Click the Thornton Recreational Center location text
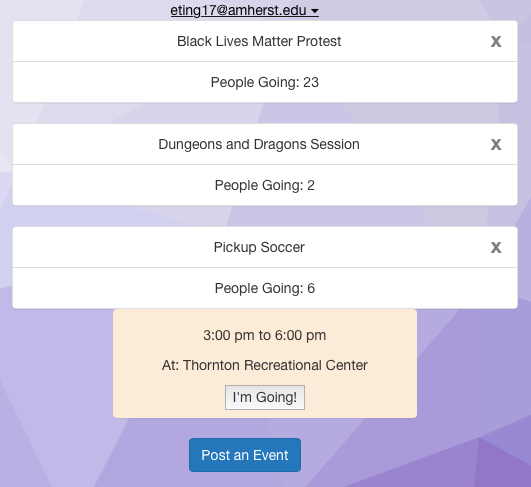531x487 pixels. click(275, 365)
